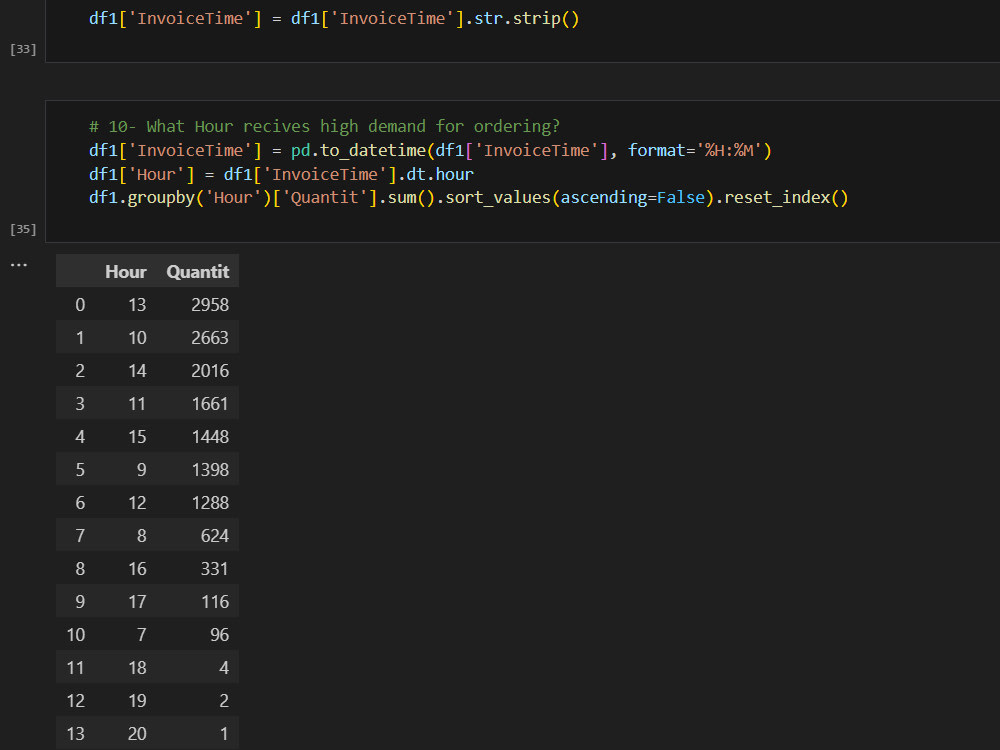The image size is (1000, 750).
Task: Select Quantit value 2958
Action: click(210, 305)
